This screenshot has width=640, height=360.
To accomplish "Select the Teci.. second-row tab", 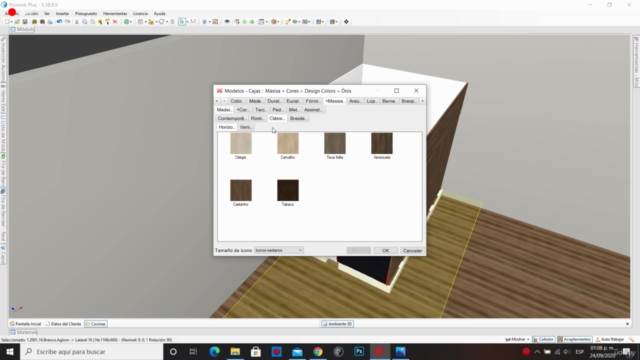I will 260,110.
